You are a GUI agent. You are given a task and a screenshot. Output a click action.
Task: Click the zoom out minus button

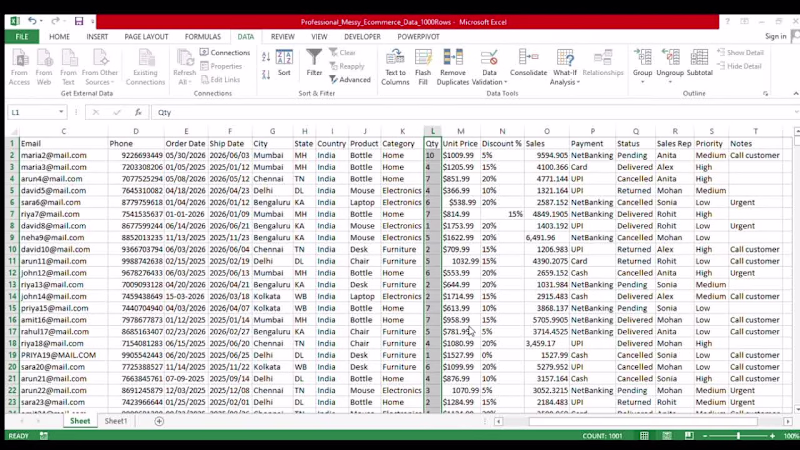pyautogui.click(x=705, y=436)
